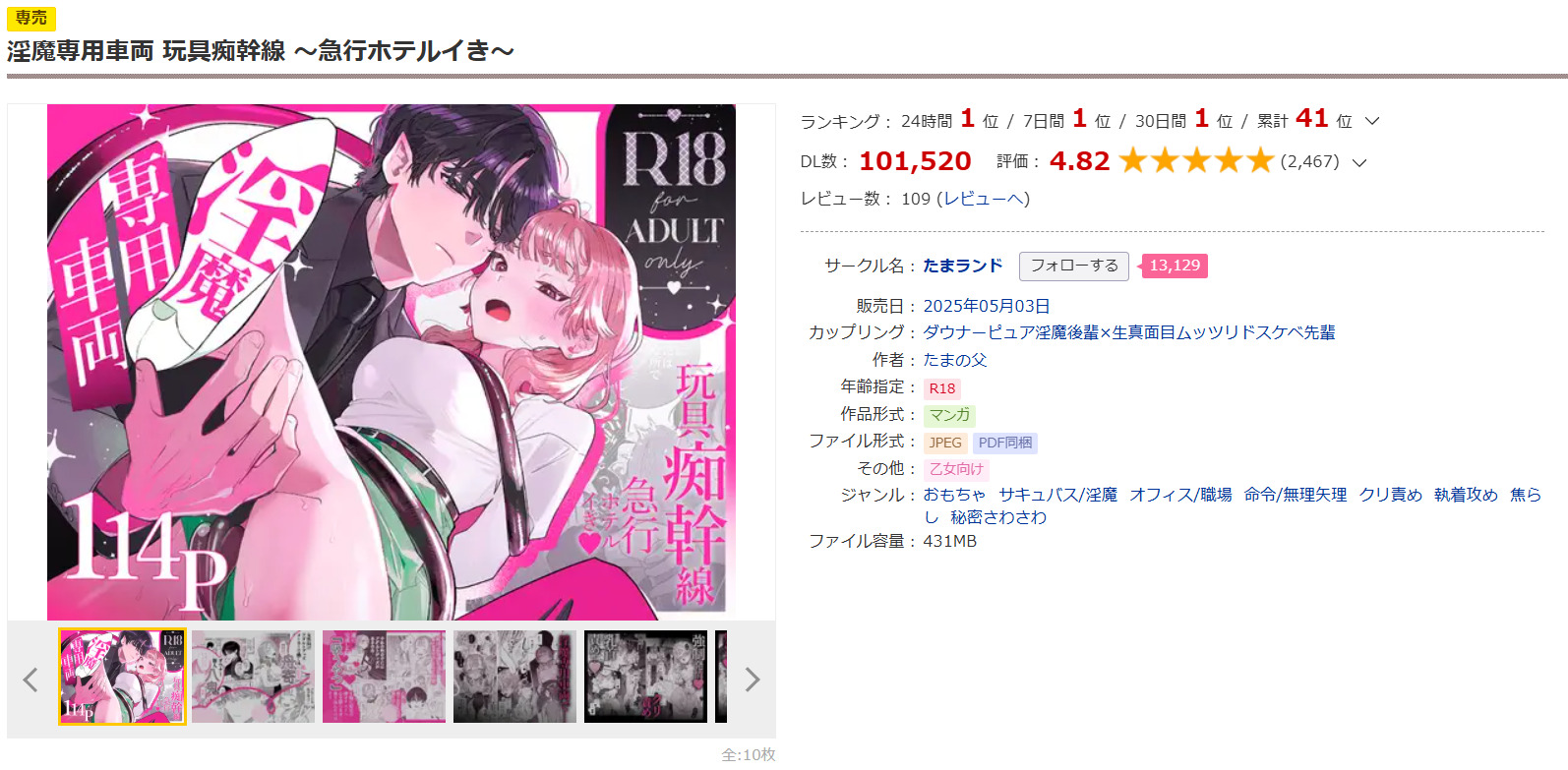
Task: Open circle page たまランド
Action: [x=963, y=266]
